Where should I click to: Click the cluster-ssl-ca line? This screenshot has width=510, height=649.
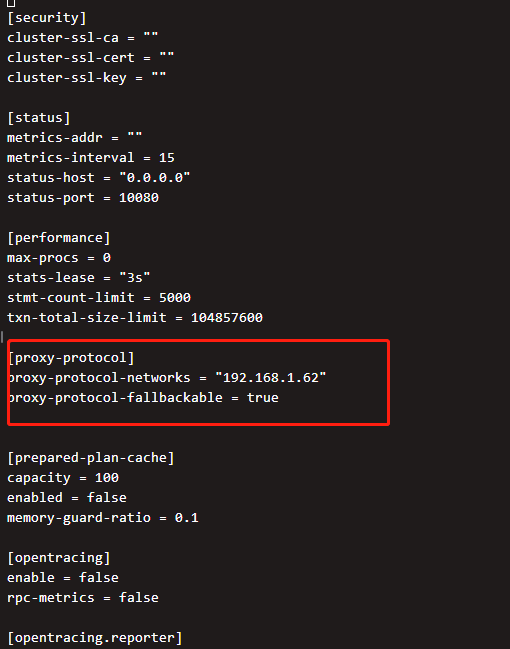83,38
